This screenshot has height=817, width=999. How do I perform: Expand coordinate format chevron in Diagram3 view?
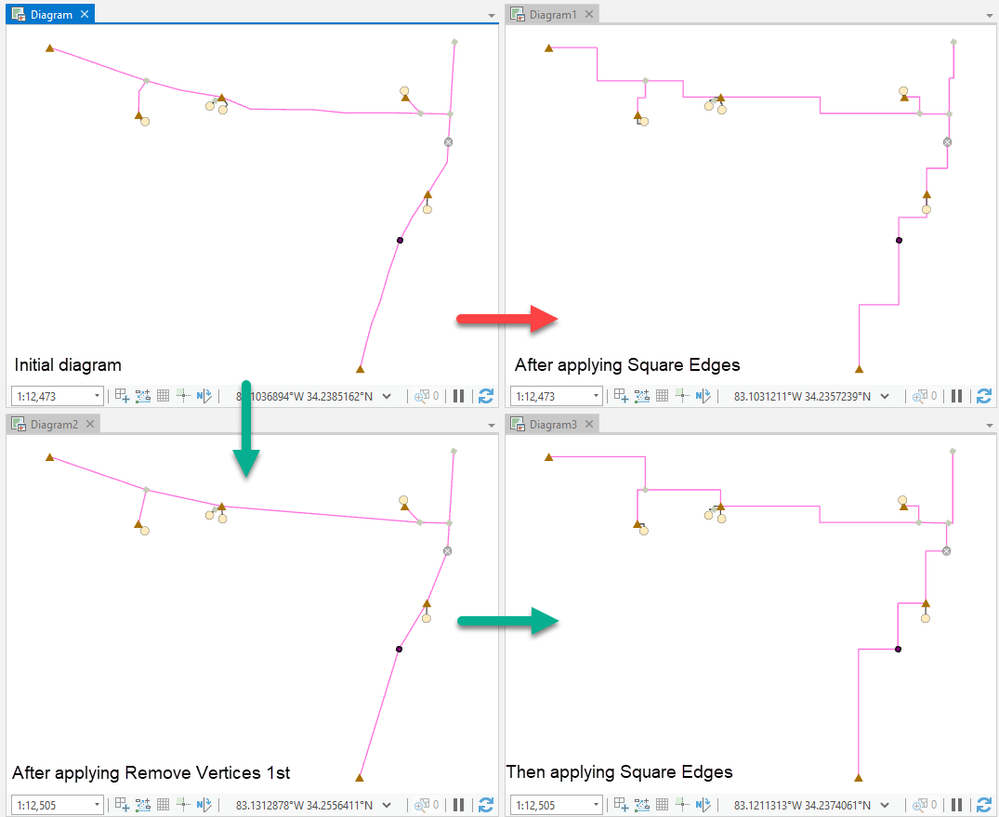884,805
